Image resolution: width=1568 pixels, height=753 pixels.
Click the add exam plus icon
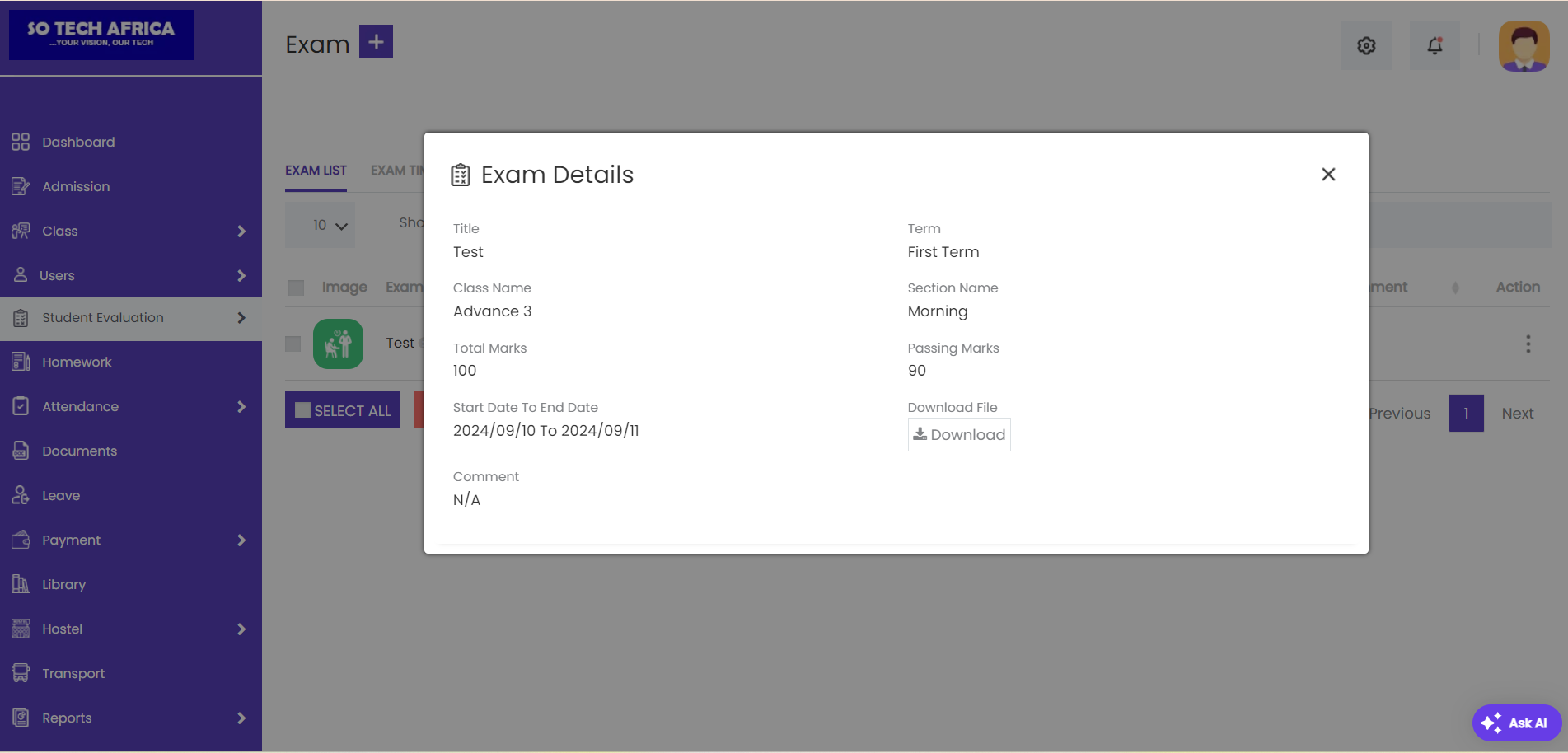pos(376,42)
